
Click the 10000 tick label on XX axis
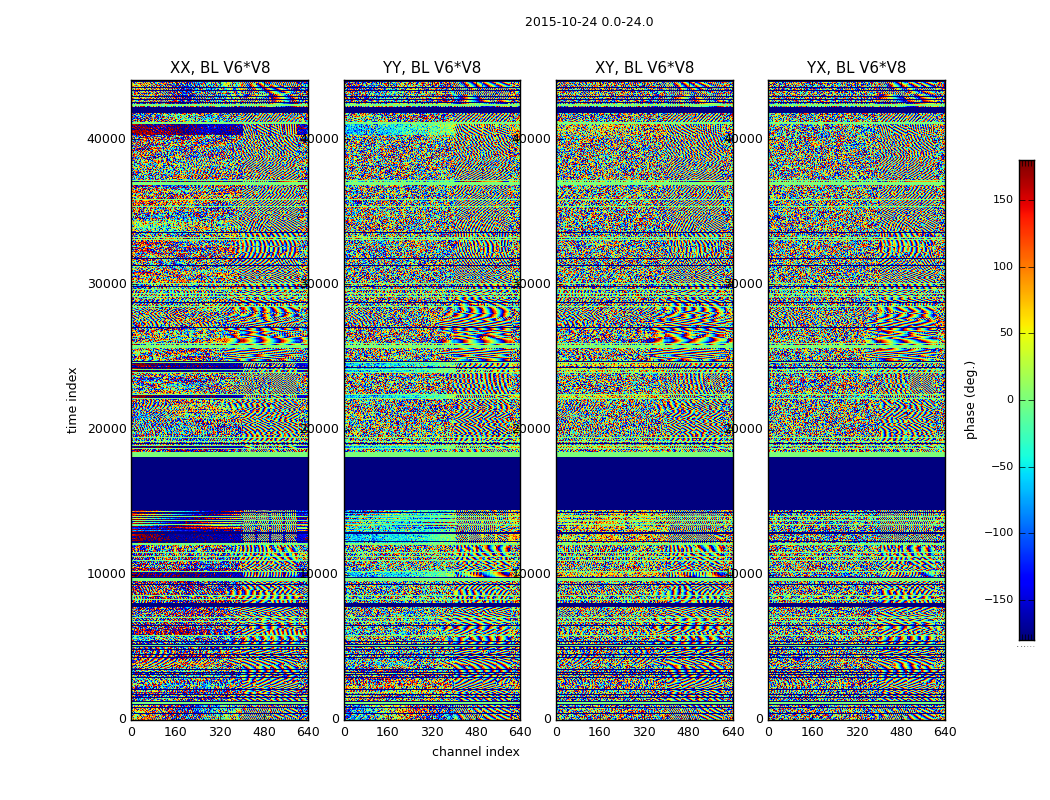(106, 574)
